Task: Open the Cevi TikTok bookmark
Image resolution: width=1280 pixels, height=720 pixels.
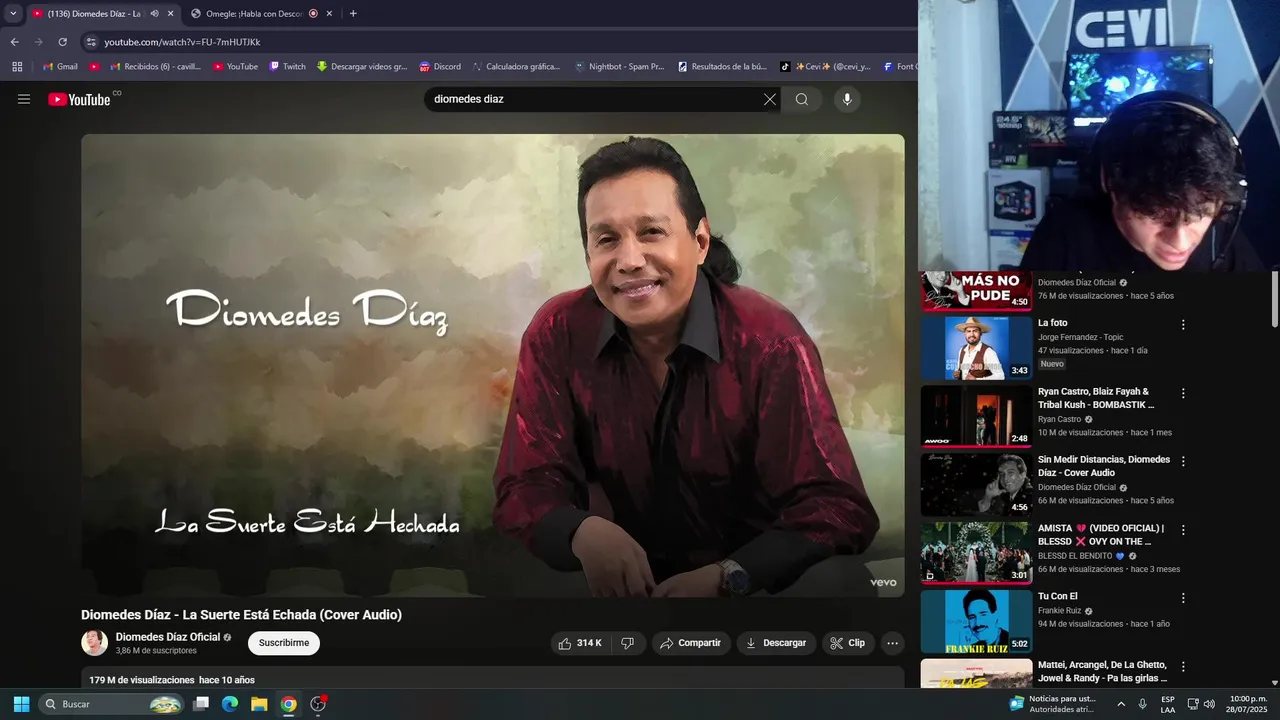Action: tap(826, 67)
